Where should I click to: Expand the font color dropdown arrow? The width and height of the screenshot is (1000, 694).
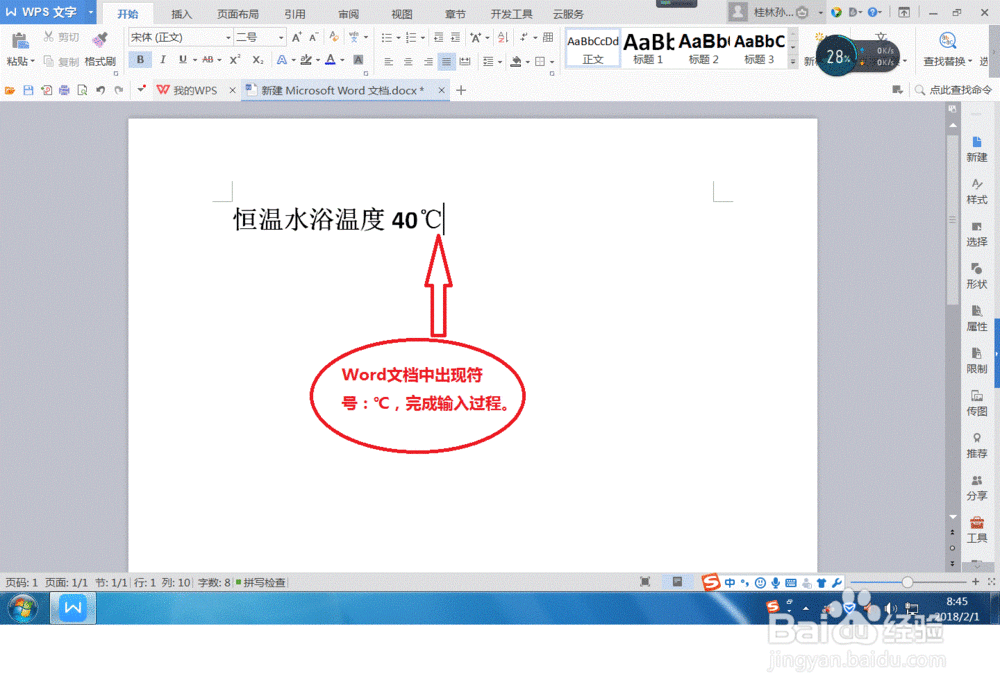[x=341, y=61]
